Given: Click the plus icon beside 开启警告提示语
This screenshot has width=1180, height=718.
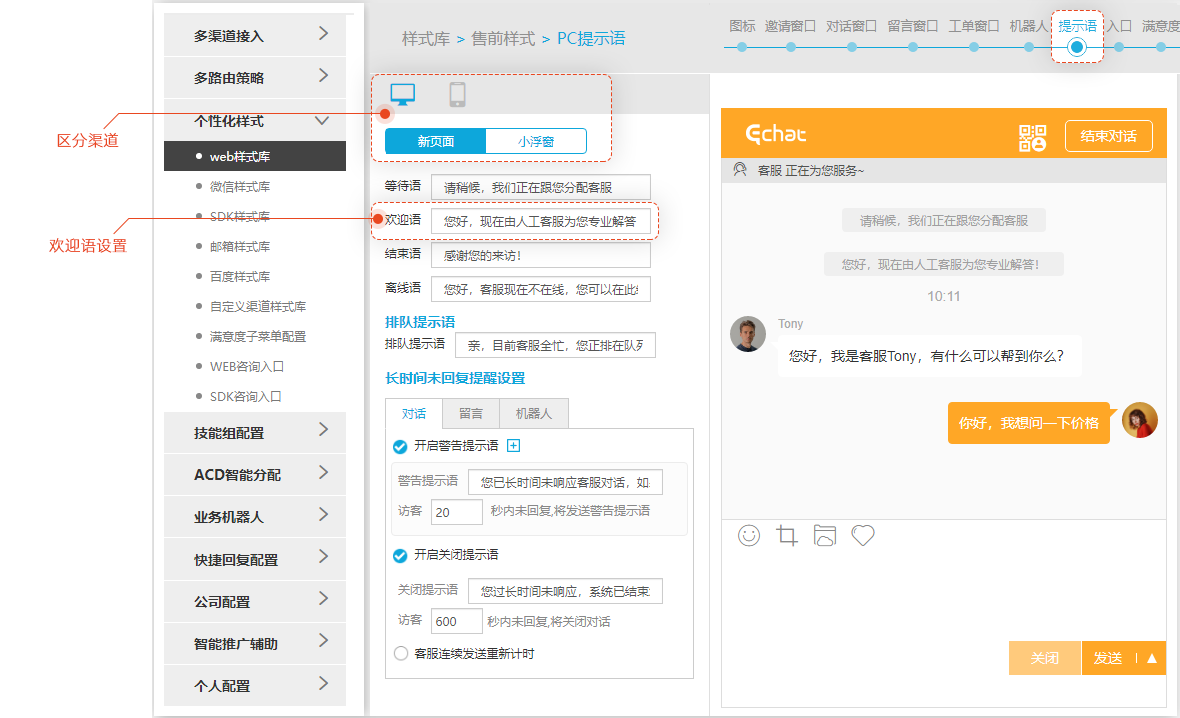Looking at the screenshot, I should pyautogui.click(x=514, y=446).
